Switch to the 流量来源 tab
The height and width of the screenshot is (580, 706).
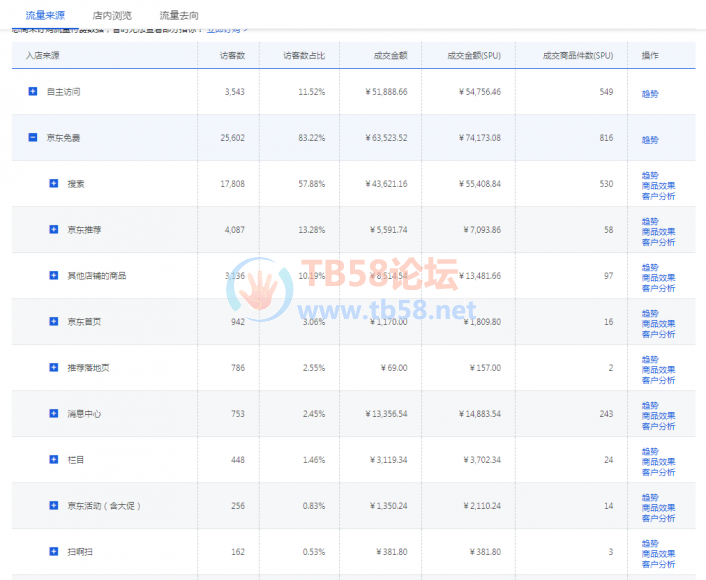(x=45, y=15)
